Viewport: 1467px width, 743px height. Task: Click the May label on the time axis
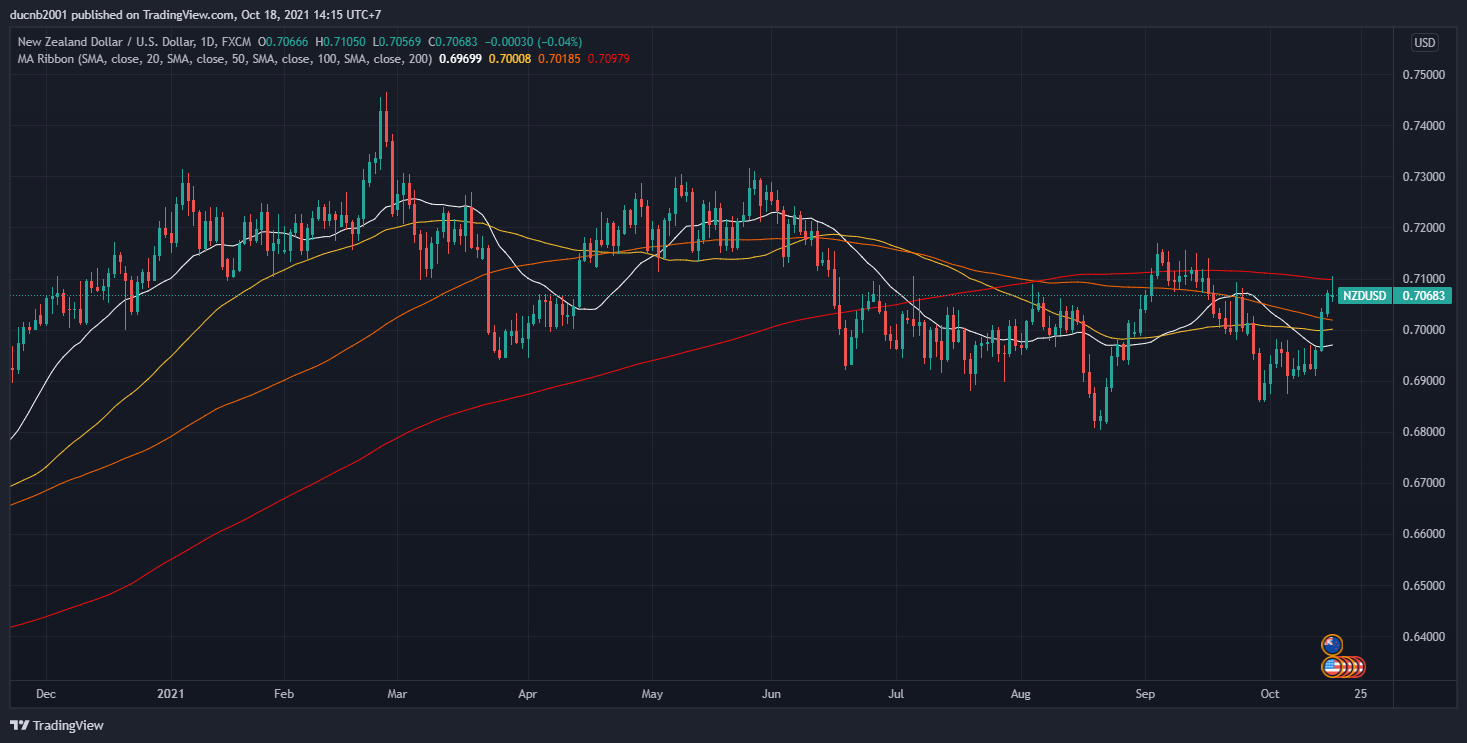(652, 693)
